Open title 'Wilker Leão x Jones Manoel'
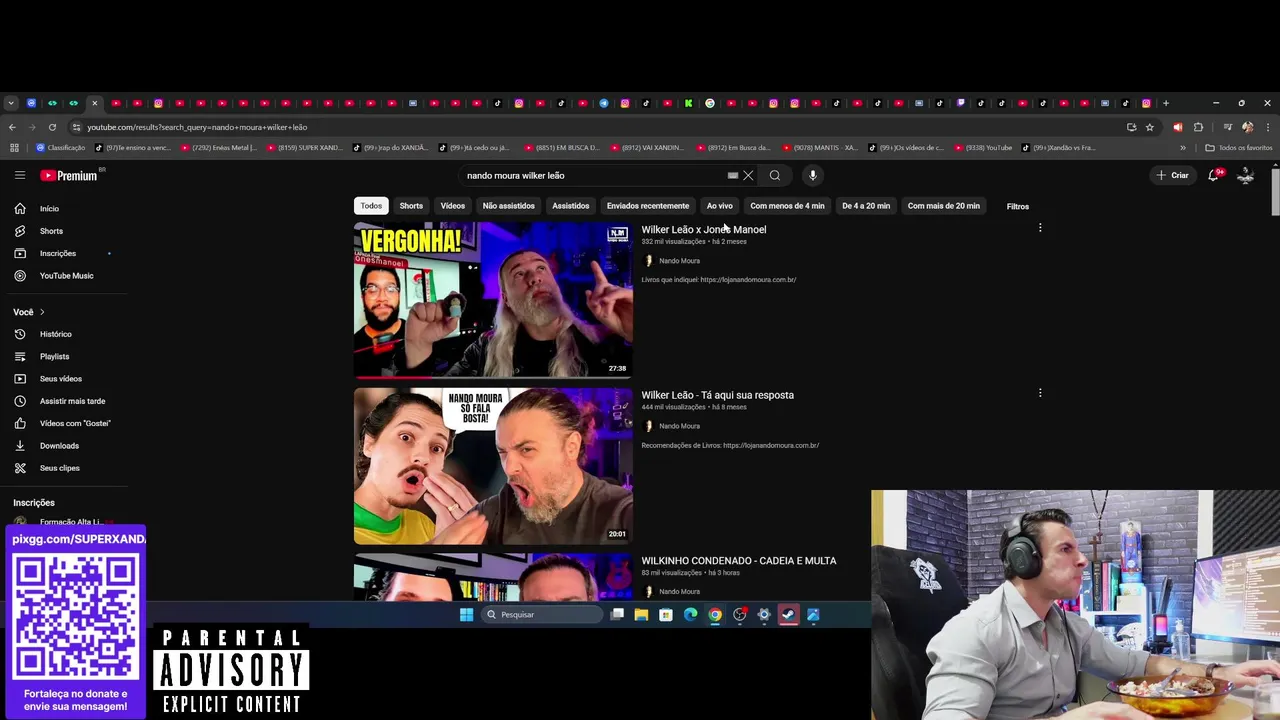 point(704,230)
